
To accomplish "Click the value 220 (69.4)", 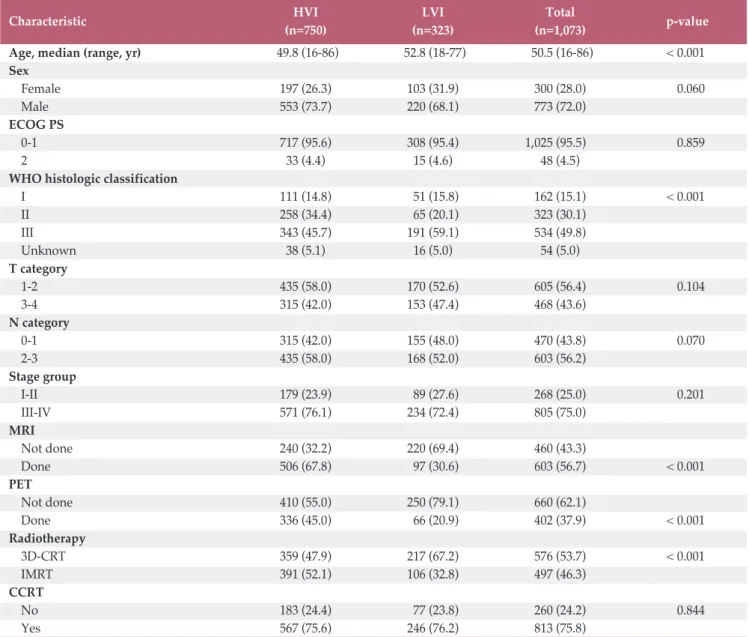I will [433, 448].
